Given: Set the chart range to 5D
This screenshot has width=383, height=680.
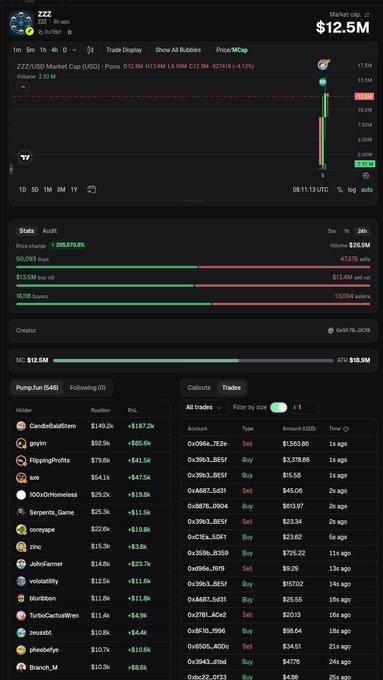Looking at the screenshot, I should tap(35, 190).
